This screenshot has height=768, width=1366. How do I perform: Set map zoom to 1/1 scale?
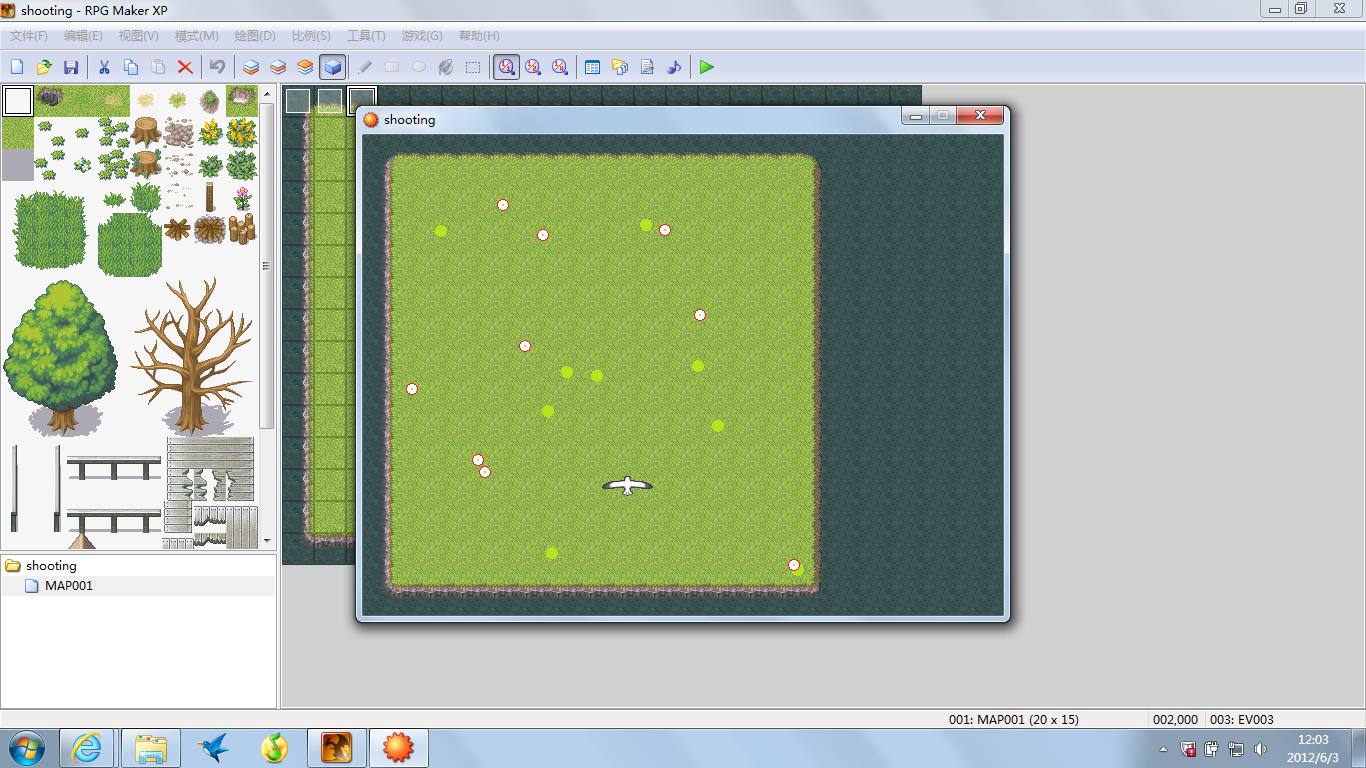[506, 67]
